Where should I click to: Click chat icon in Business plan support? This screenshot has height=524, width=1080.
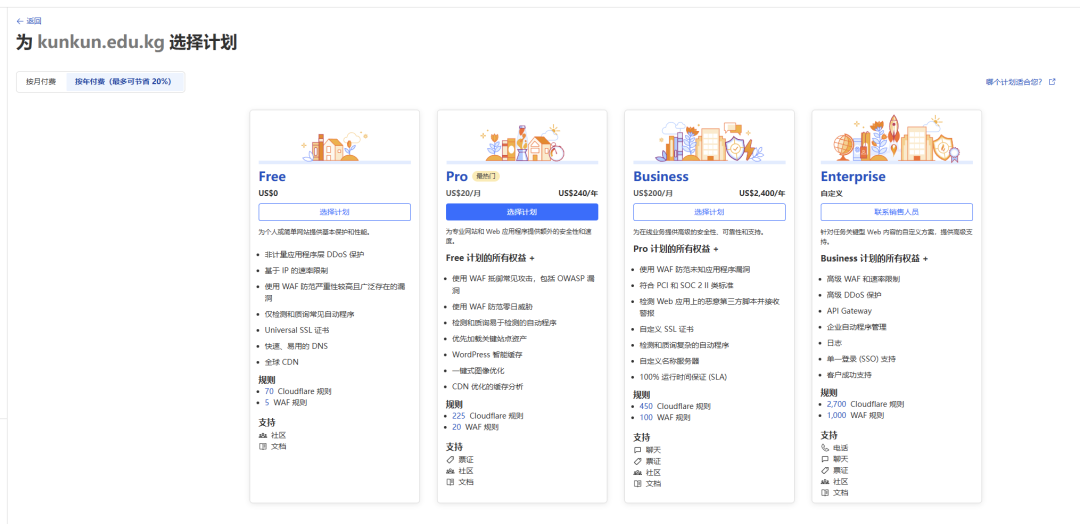coord(638,450)
